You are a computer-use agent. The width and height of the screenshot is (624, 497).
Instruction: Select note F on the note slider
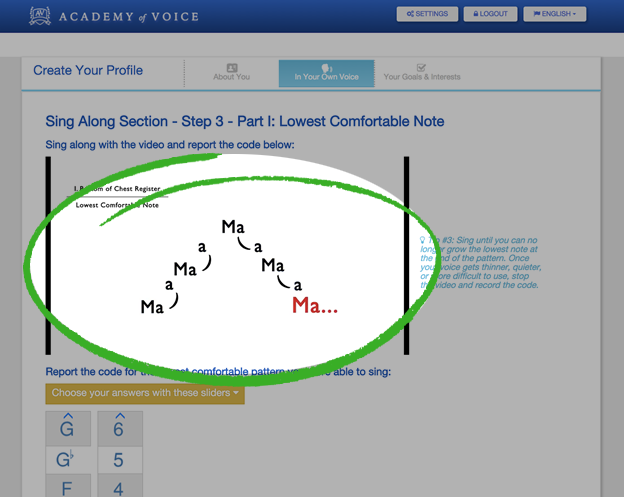(68, 489)
